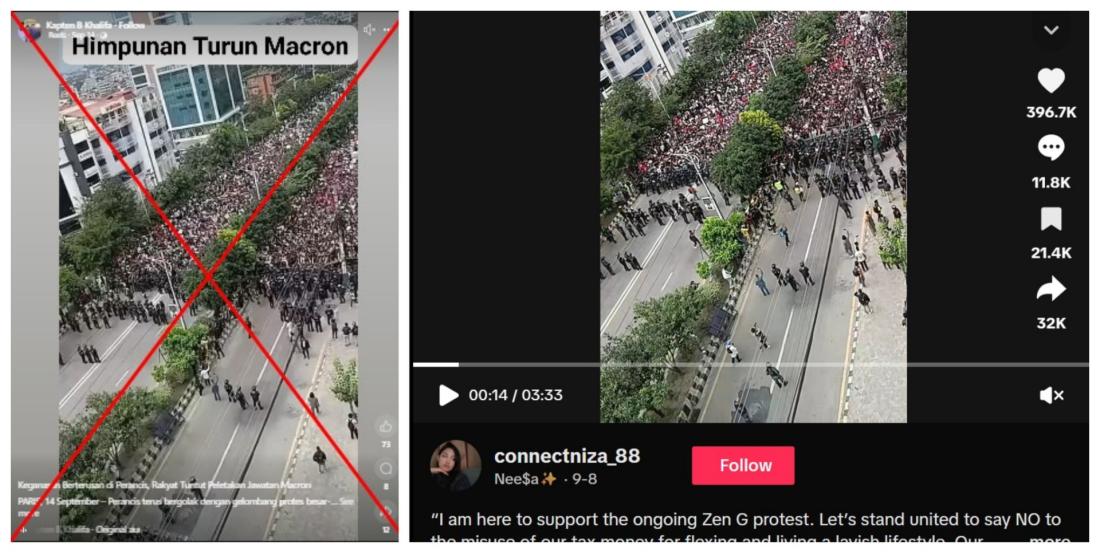Viewport: 1100px width, 553px height.
Task: Open the connectniza_88 username link
Action: 567,456
